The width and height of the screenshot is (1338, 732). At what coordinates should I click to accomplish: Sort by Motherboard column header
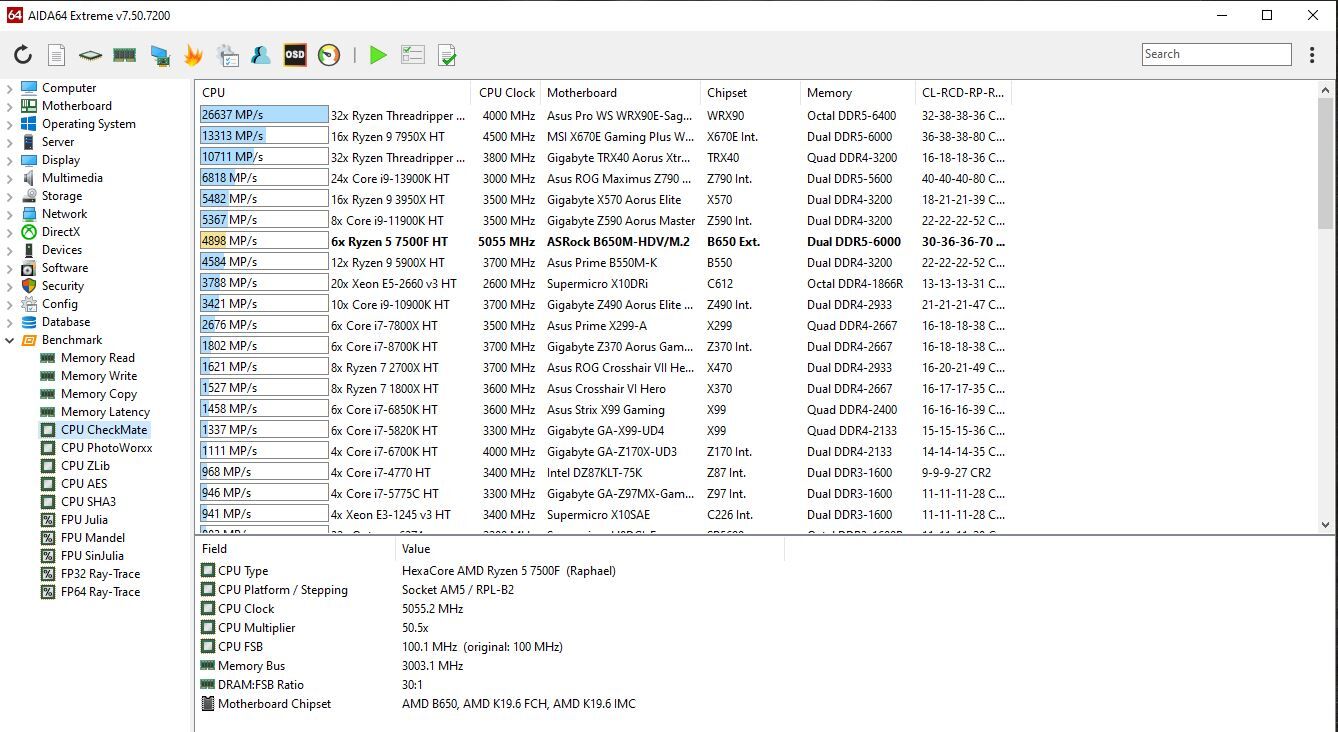[620, 93]
